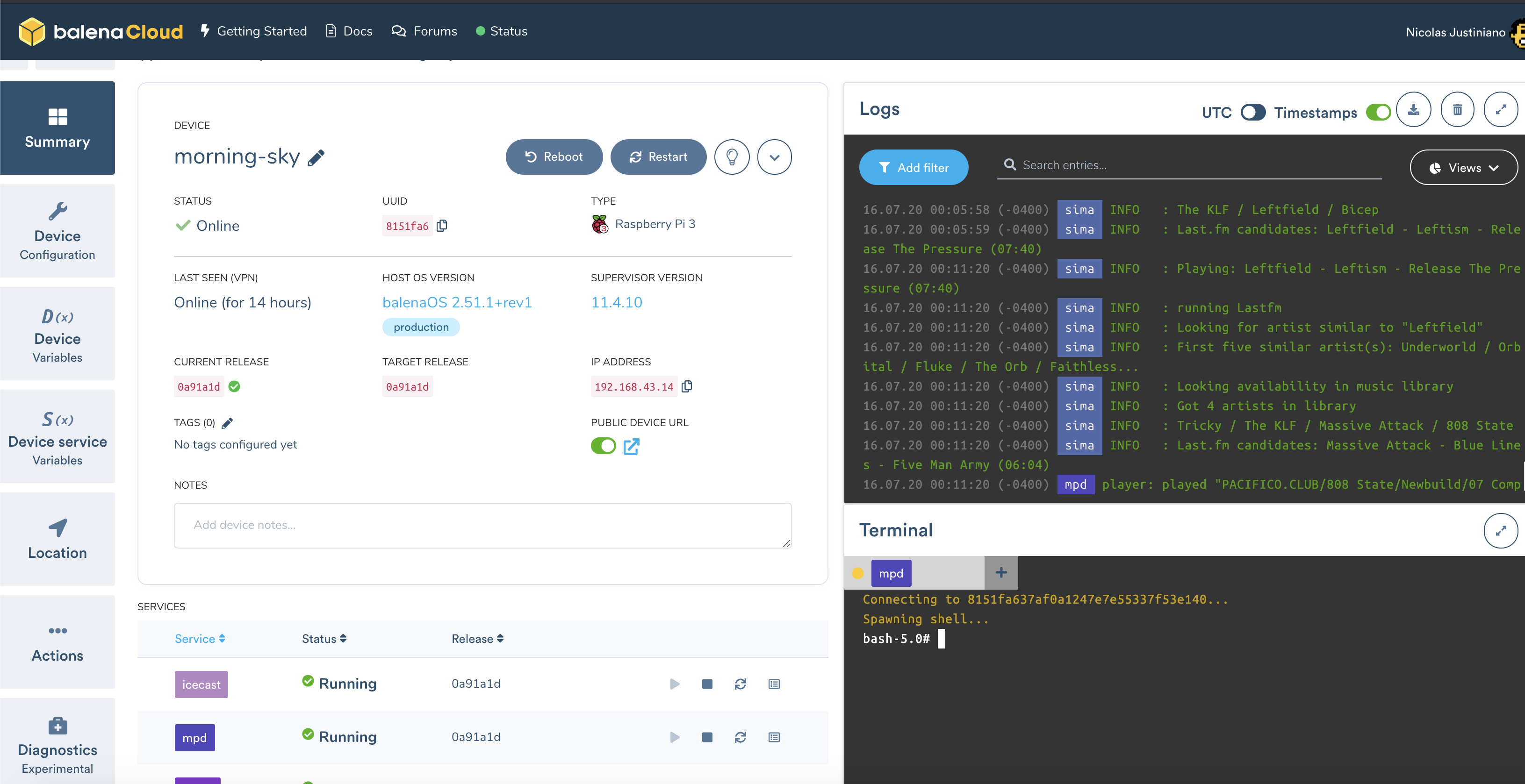
Task: Sort services by Status column
Action: [x=324, y=638]
